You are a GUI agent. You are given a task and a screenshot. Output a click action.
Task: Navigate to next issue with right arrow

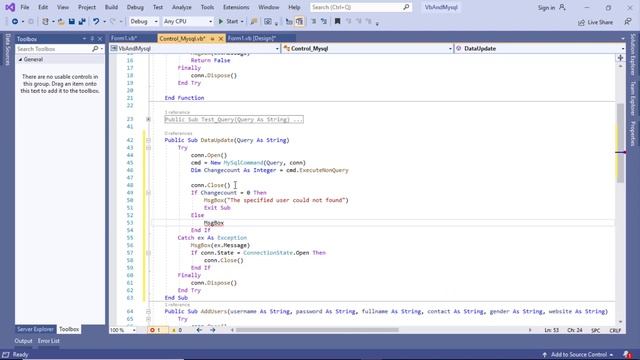(213, 330)
